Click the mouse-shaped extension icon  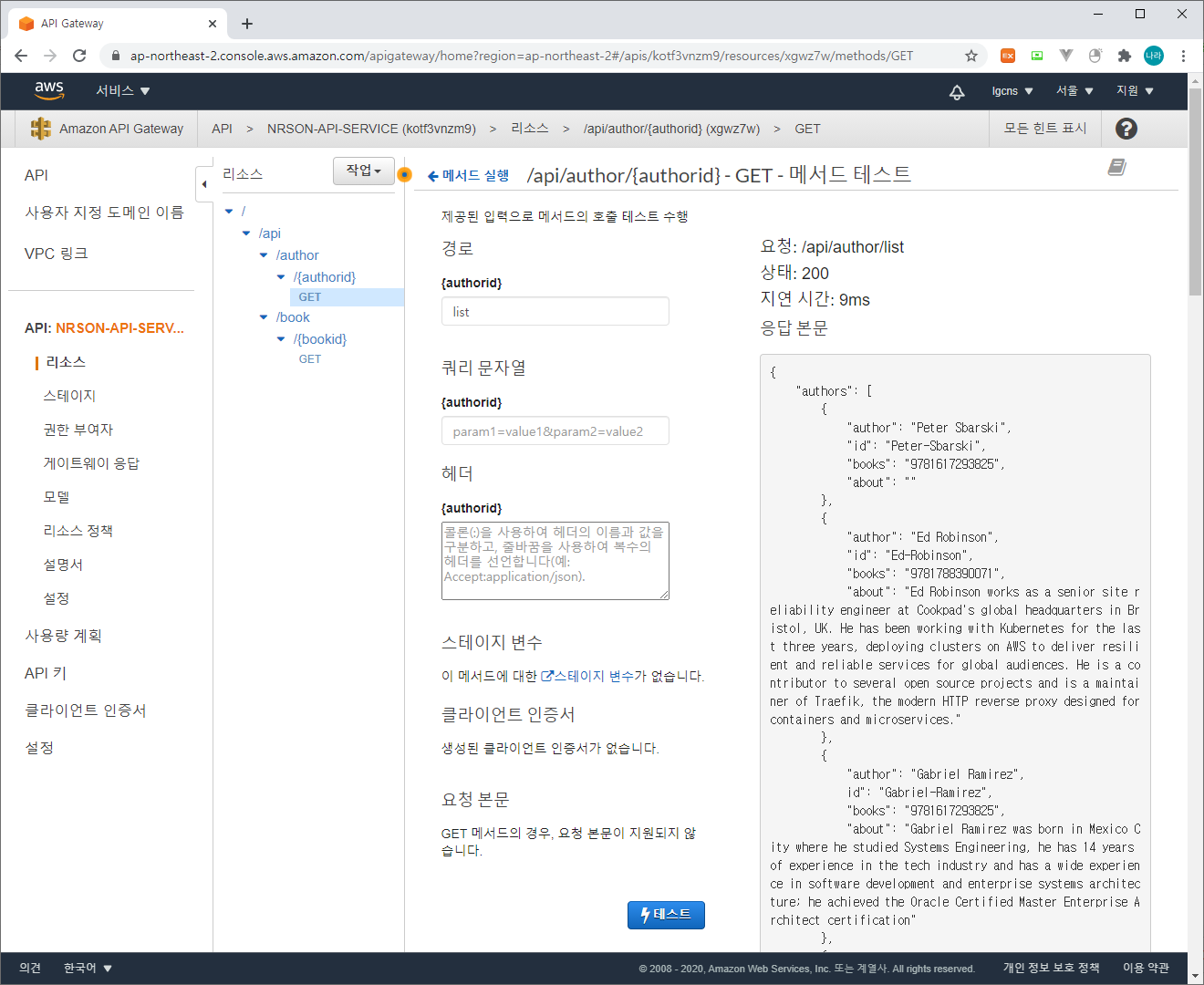tap(1095, 56)
